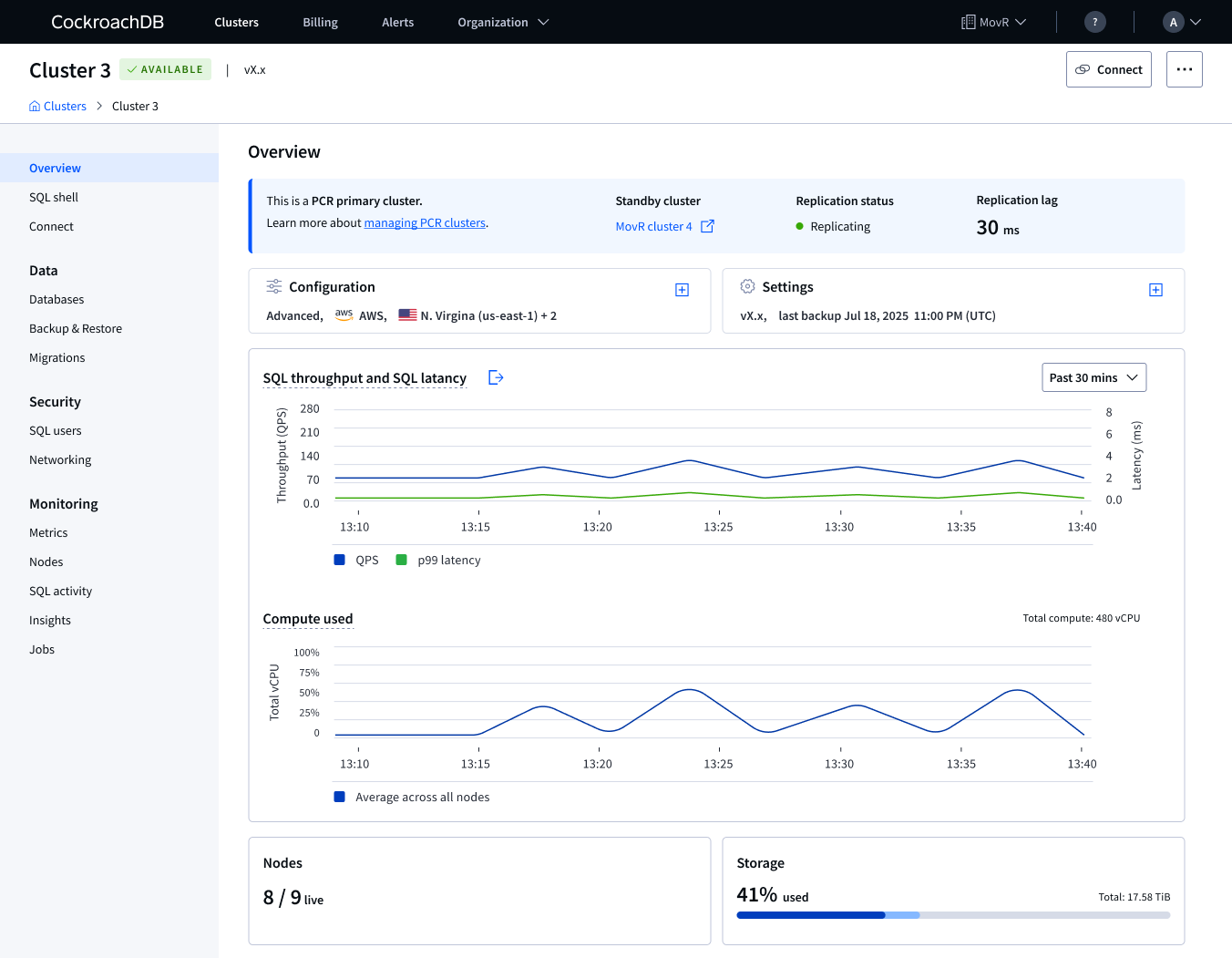This screenshot has width=1232, height=958.
Task: Open the MovR organization switcher
Action: pyautogui.click(x=994, y=22)
